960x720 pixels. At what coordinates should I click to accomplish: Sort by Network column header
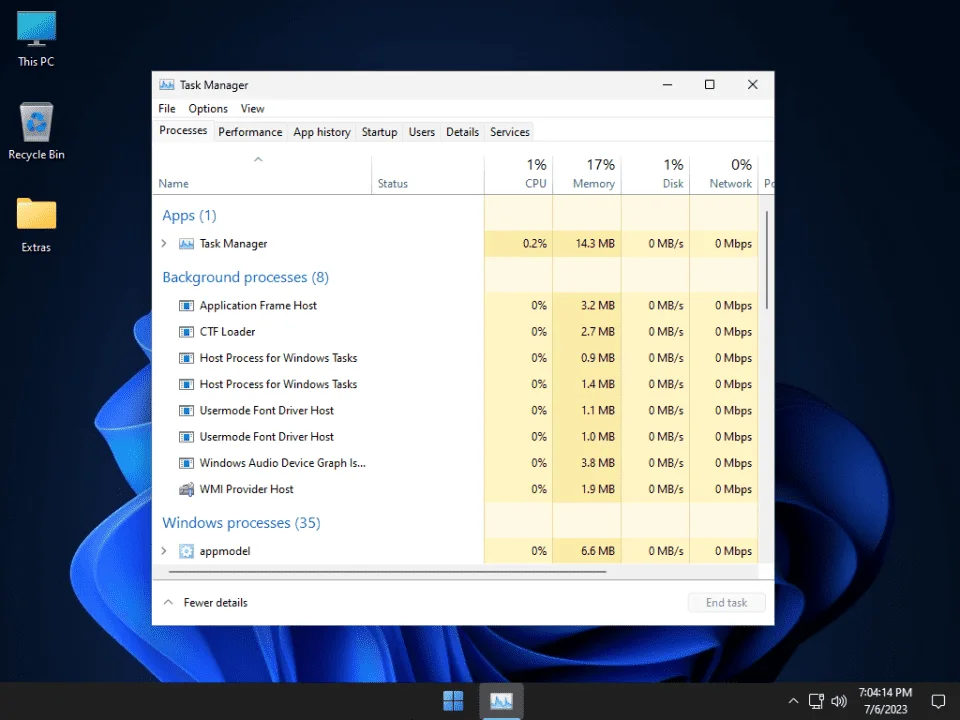tap(724, 174)
